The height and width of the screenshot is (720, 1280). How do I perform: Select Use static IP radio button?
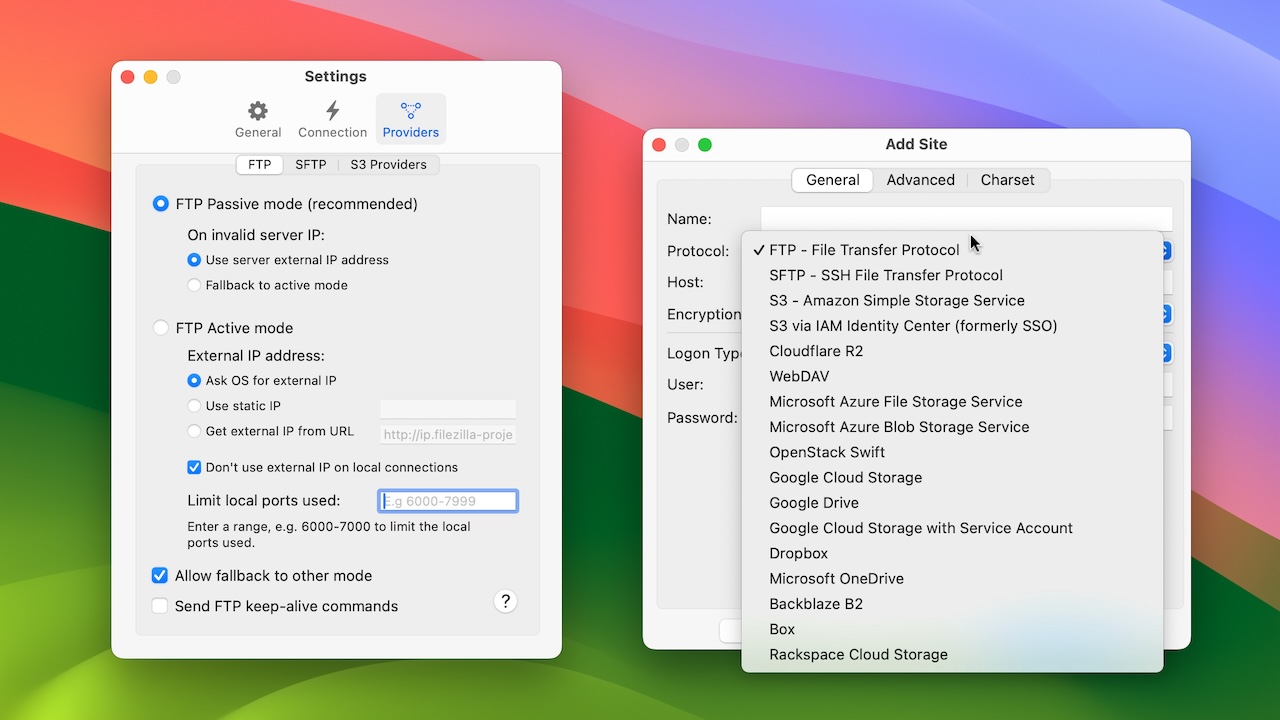pos(194,406)
